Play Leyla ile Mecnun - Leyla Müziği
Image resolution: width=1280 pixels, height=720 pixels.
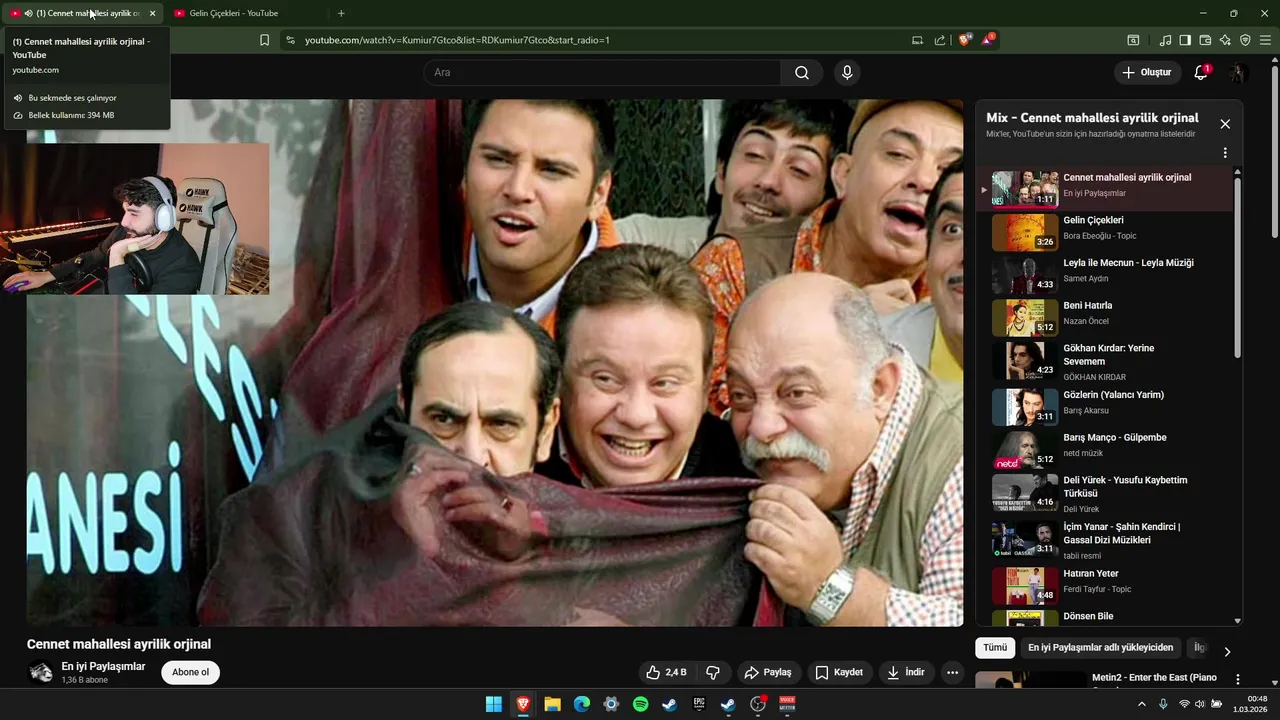(1104, 273)
